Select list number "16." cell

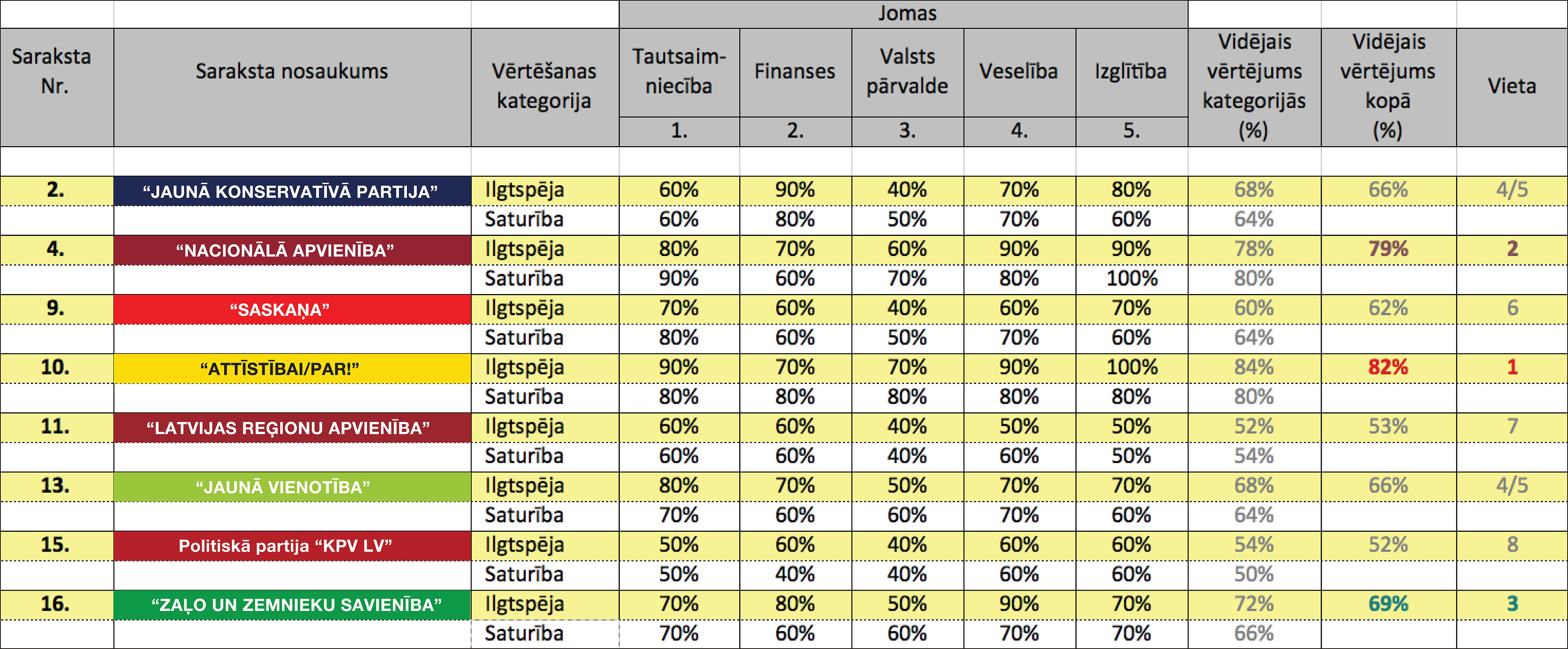click(x=57, y=604)
